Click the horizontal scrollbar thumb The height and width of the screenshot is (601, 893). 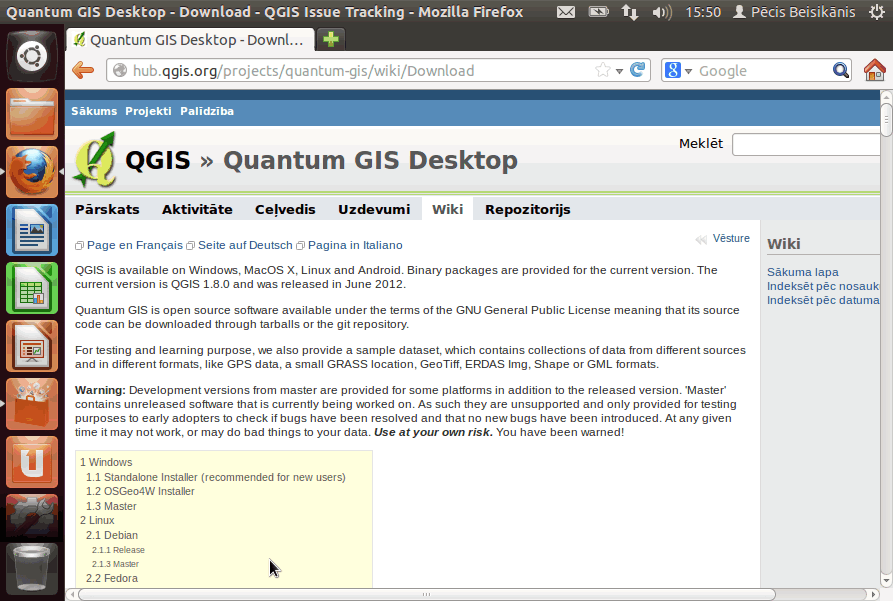pyautogui.click(x=427, y=594)
